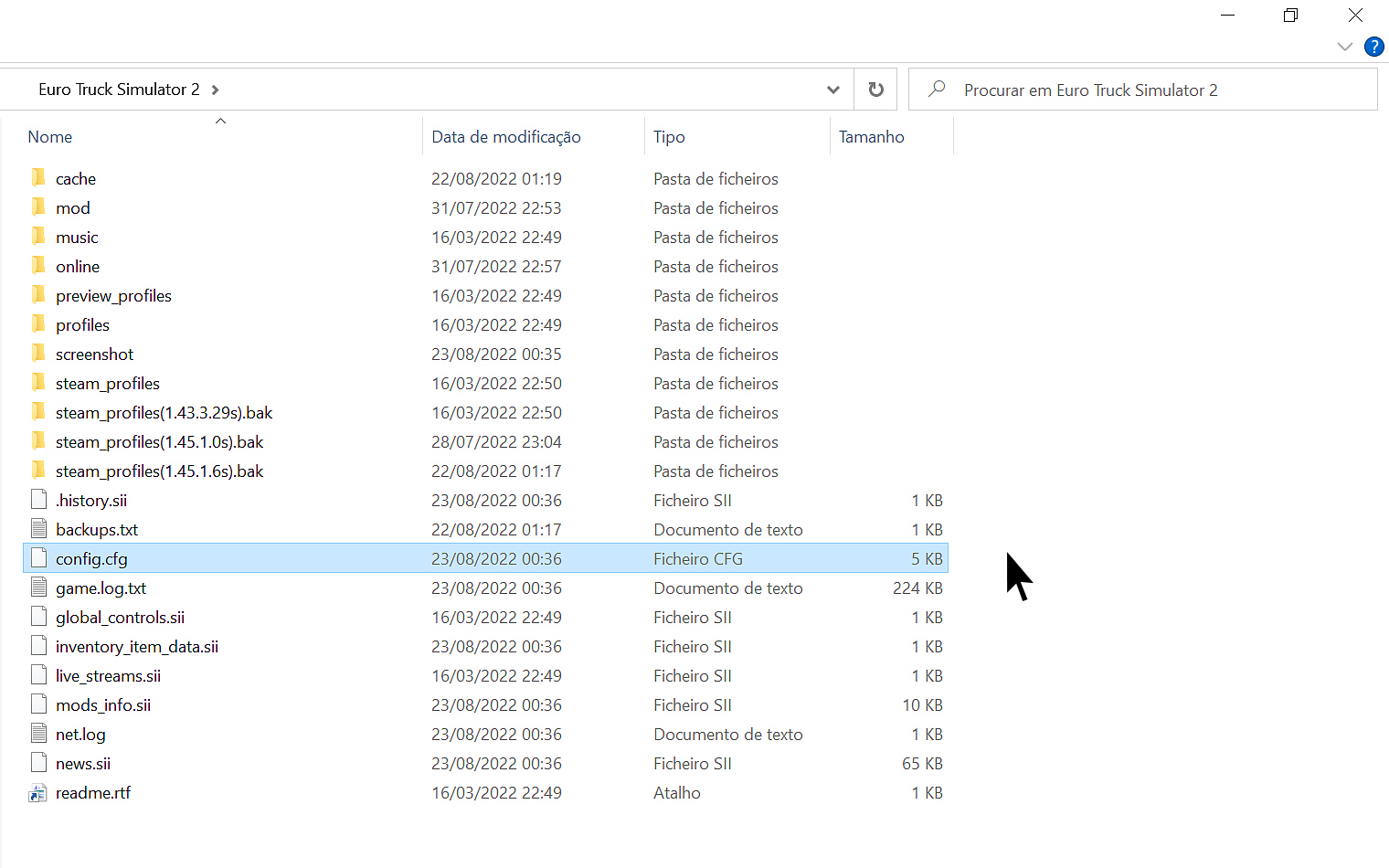The height and width of the screenshot is (868, 1389).
Task: Click folder icon of steam_profiles(1.45.1.6s).bak
Action: coord(38,471)
